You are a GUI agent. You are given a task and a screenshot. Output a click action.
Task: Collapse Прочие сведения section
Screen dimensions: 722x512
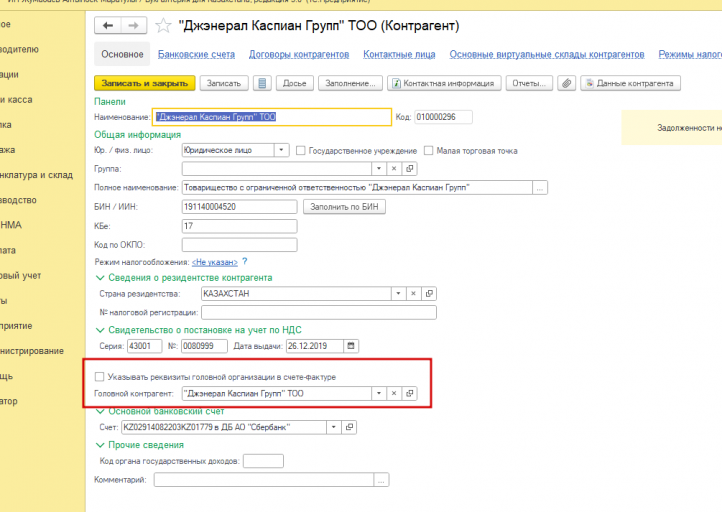(99, 445)
